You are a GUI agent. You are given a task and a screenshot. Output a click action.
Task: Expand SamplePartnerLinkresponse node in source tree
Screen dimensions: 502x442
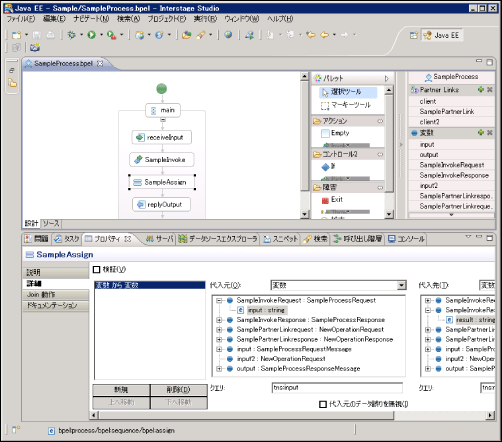(x=219, y=339)
